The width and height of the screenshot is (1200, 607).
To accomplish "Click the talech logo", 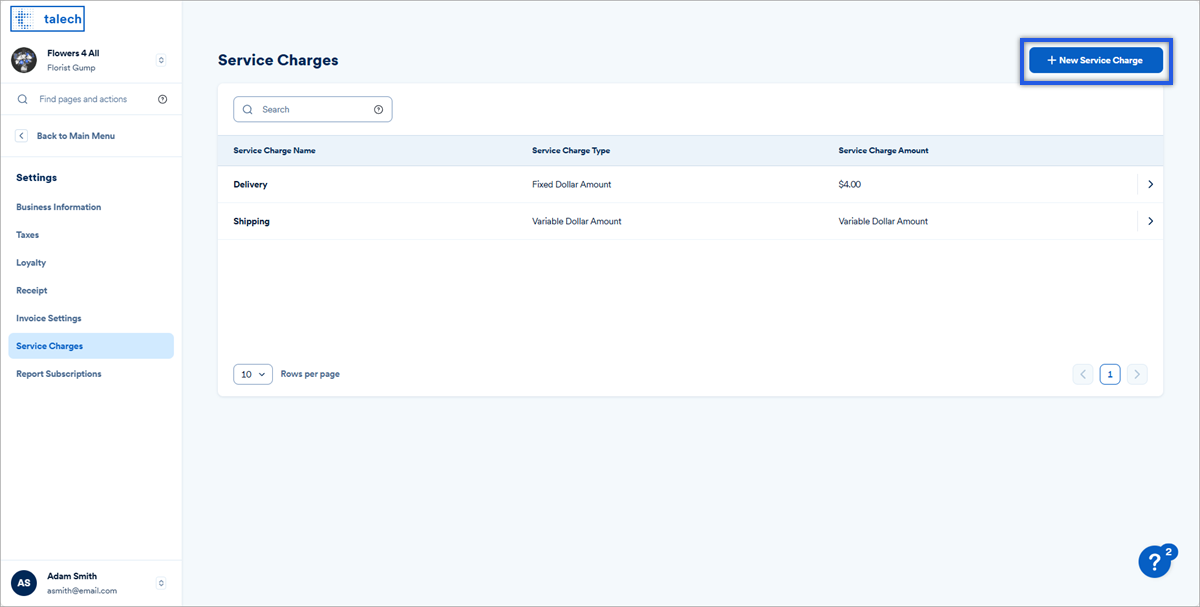I will pyautogui.click(x=47, y=19).
